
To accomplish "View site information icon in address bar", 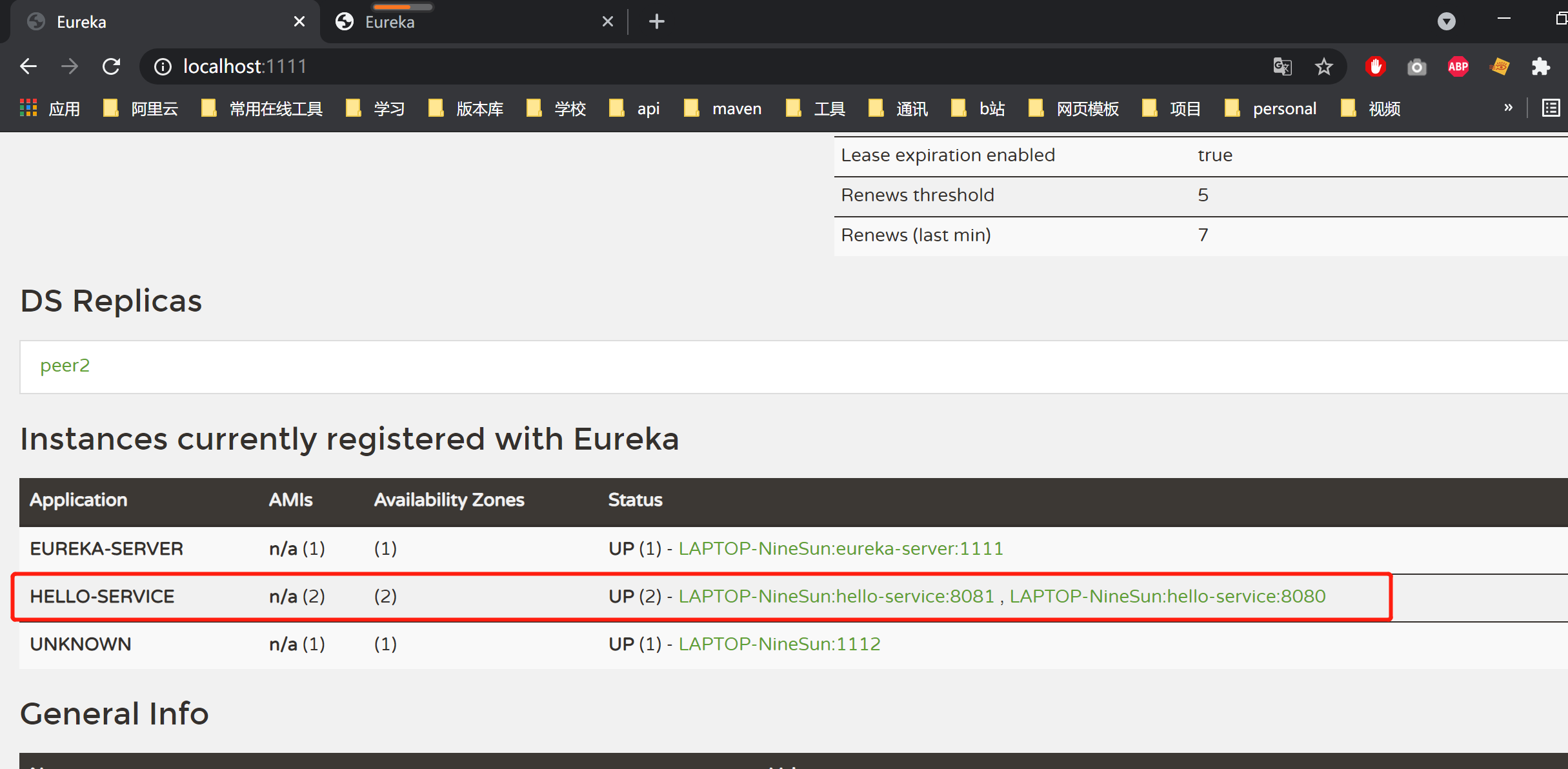I will pyautogui.click(x=163, y=66).
